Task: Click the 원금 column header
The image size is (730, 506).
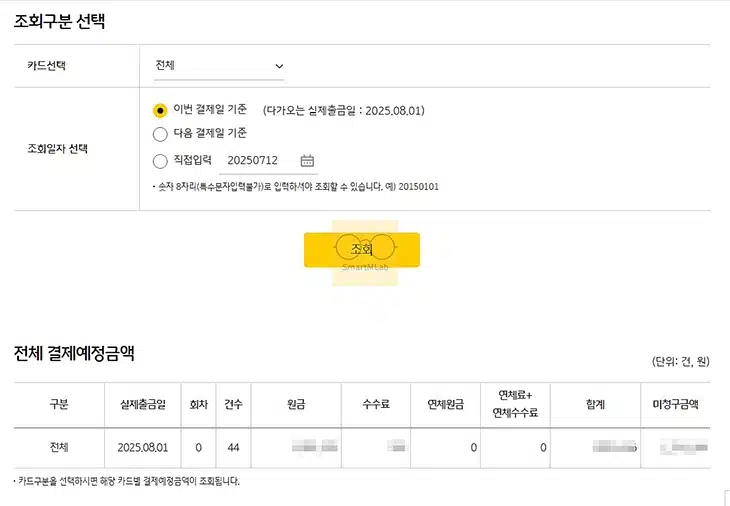Action: tap(296, 404)
